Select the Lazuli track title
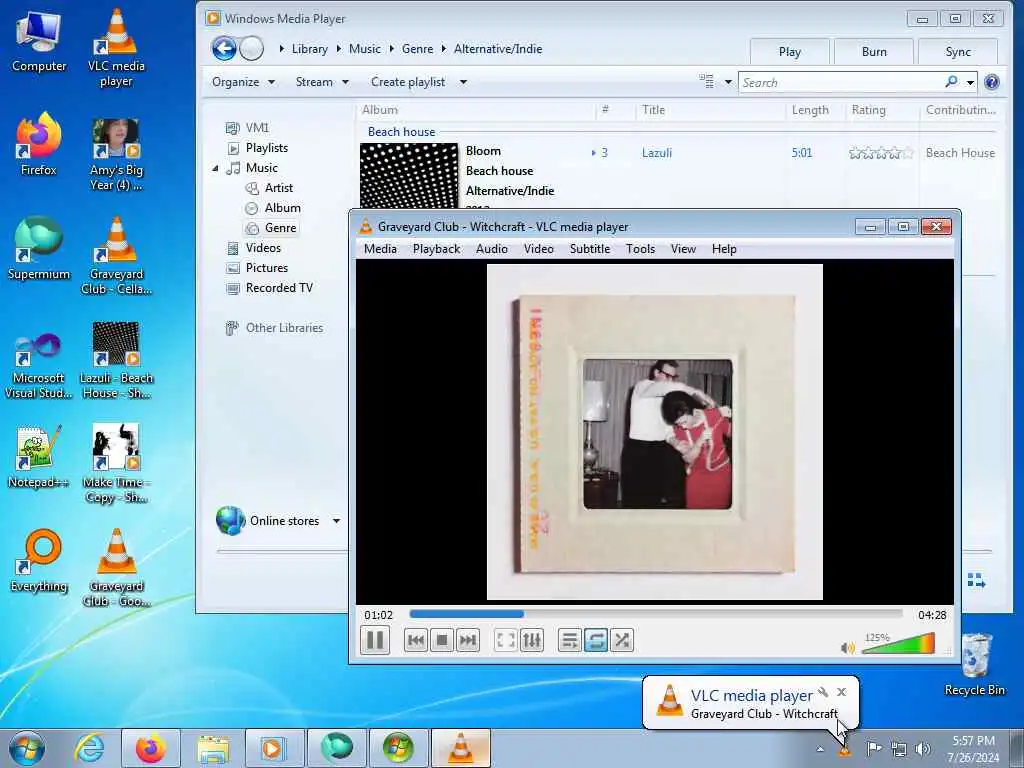1024x768 pixels. pyautogui.click(x=656, y=153)
